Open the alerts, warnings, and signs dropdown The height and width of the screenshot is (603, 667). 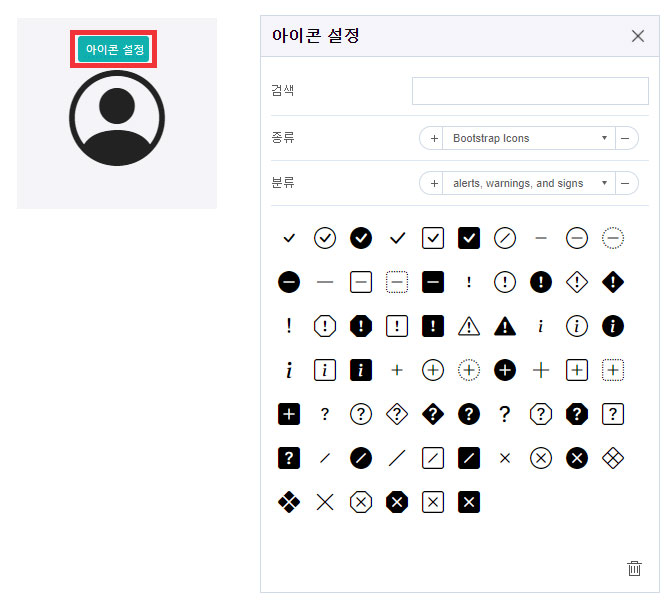528,183
